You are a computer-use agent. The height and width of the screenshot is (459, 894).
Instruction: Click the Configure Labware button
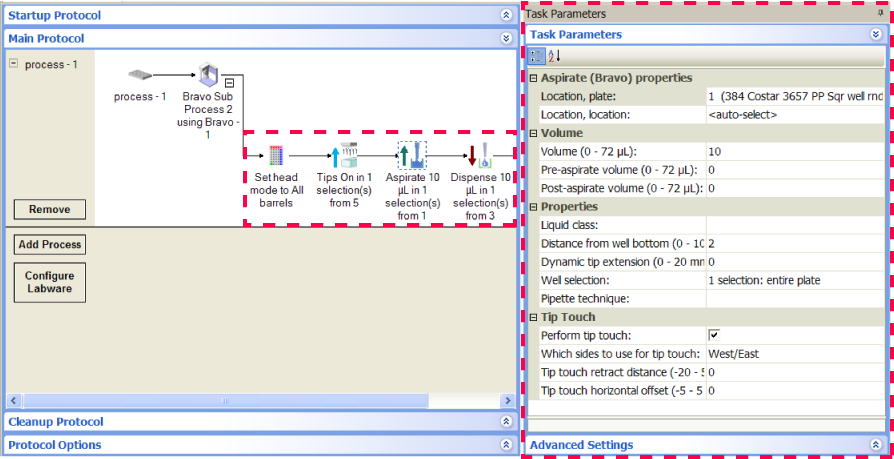point(49,283)
